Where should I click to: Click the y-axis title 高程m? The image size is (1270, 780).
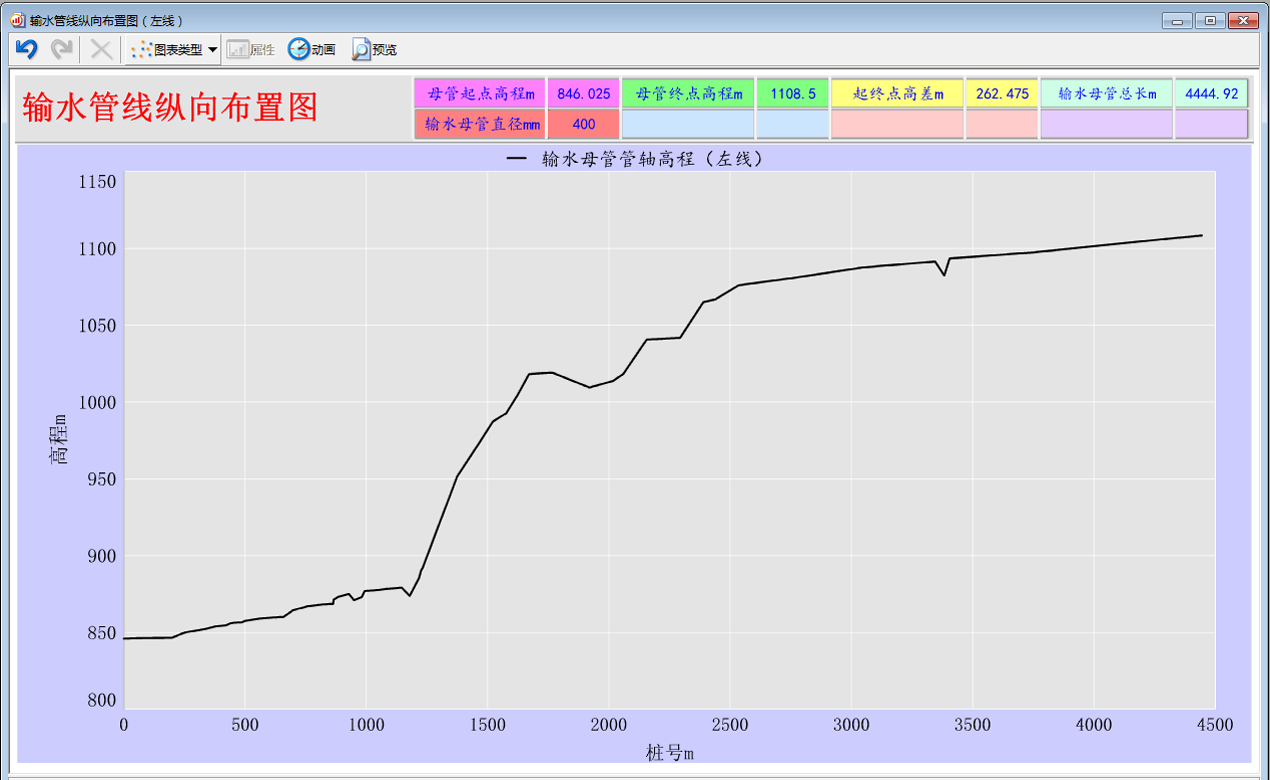[58, 440]
